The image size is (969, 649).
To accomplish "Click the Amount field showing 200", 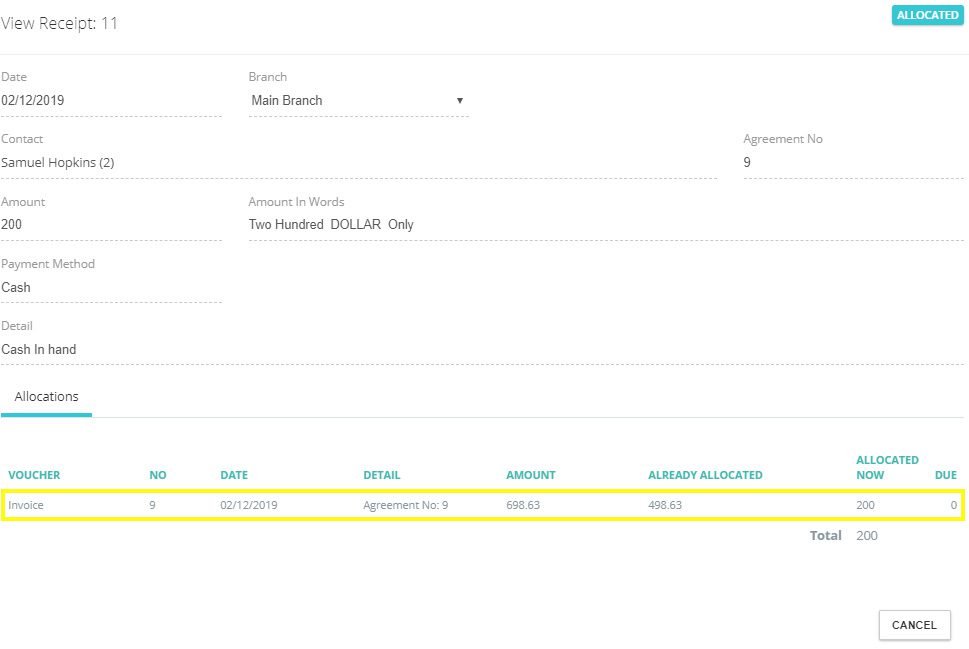I will (111, 224).
